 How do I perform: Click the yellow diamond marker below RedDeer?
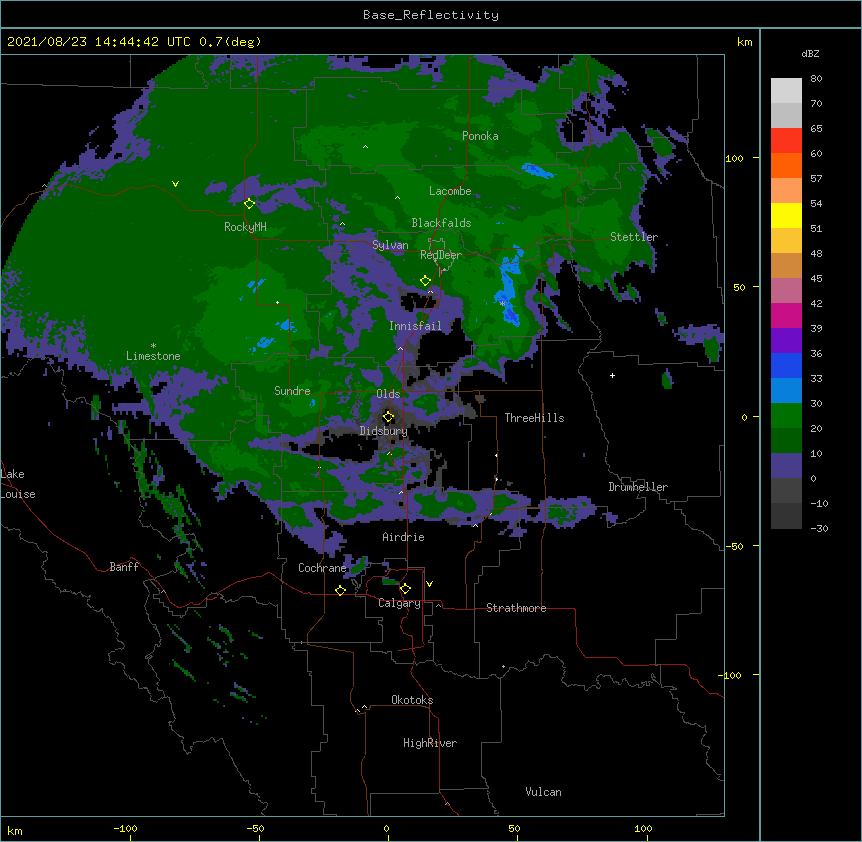click(425, 281)
